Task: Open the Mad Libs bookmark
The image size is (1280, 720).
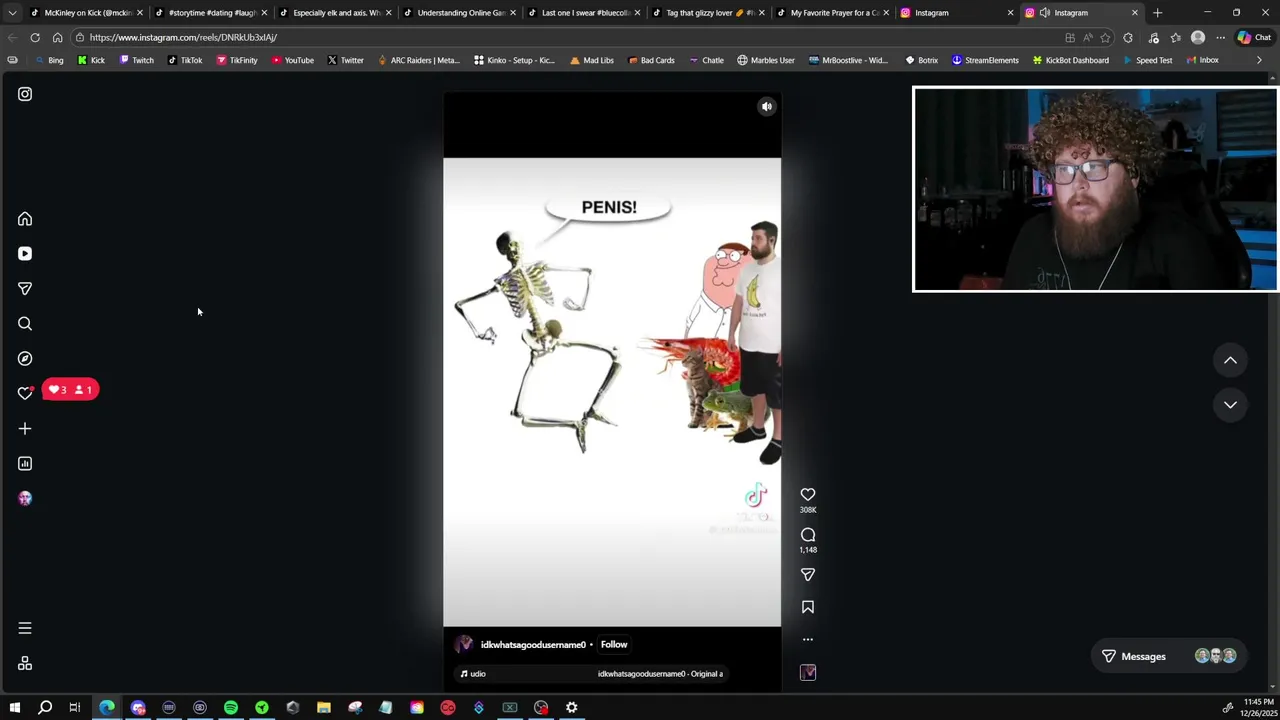Action: click(x=592, y=60)
